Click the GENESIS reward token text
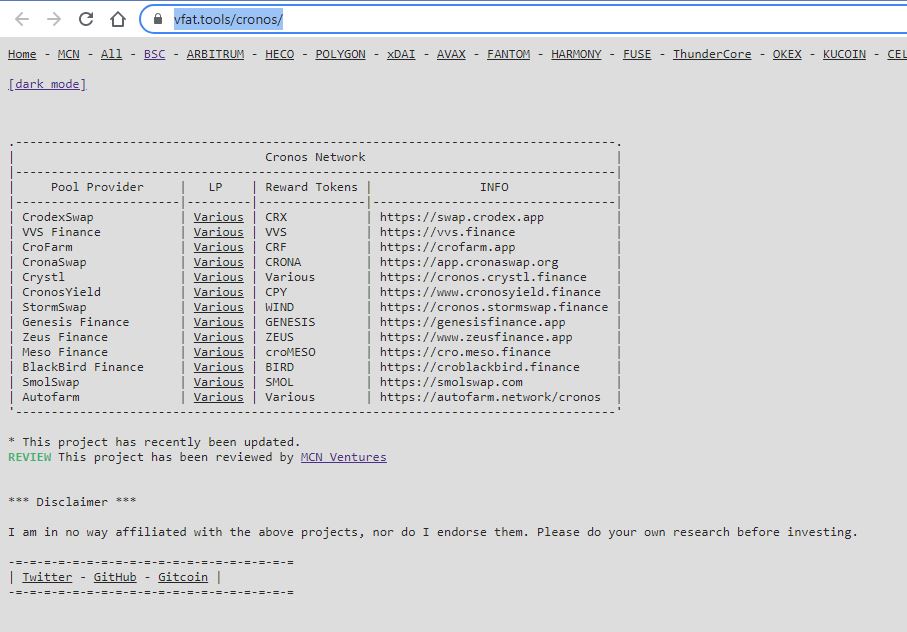The width and height of the screenshot is (907, 632). pyautogui.click(x=290, y=322)
